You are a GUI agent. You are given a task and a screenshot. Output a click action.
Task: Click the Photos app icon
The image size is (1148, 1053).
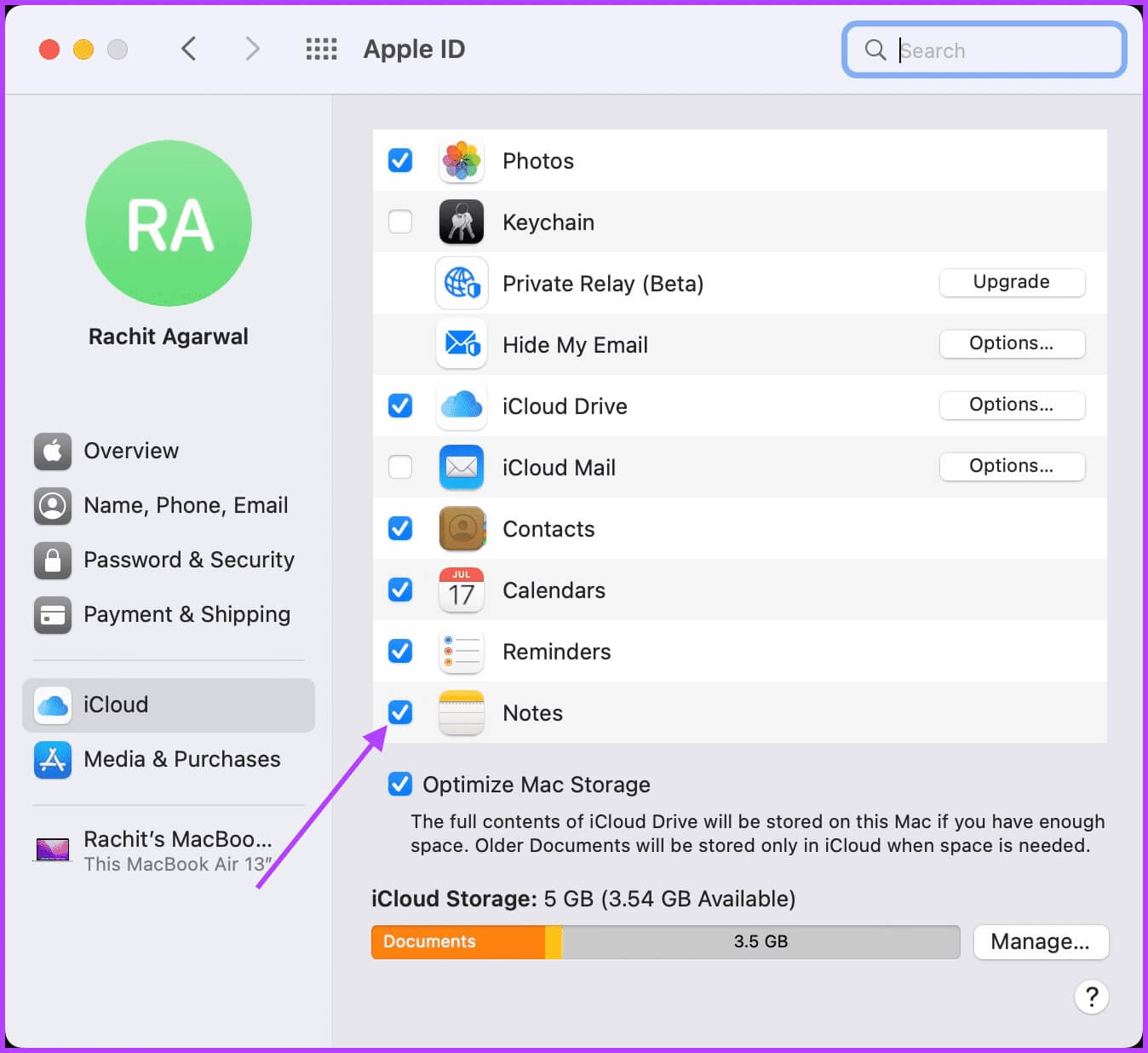(x=462, y=160)
